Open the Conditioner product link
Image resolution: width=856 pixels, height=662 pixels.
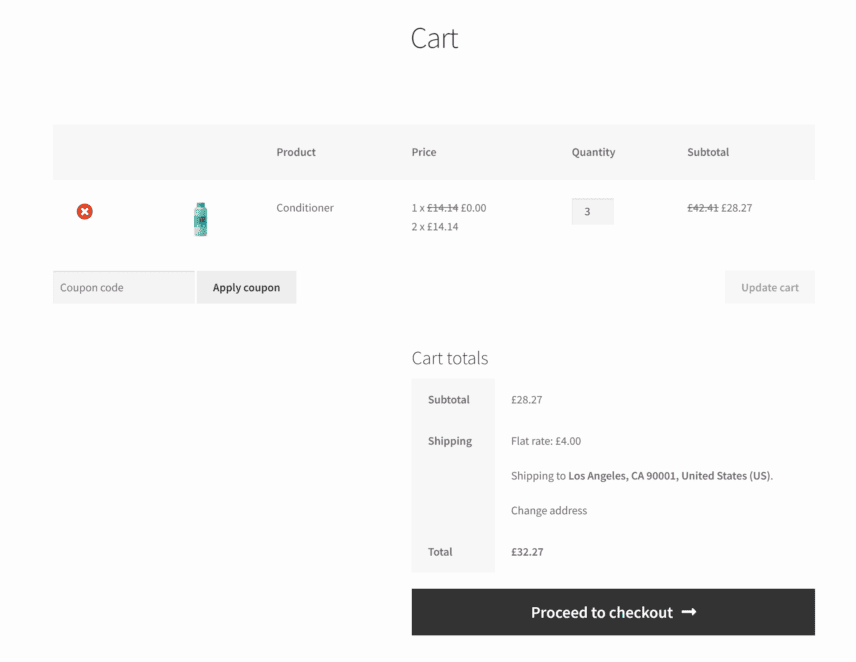coord(304,207)
